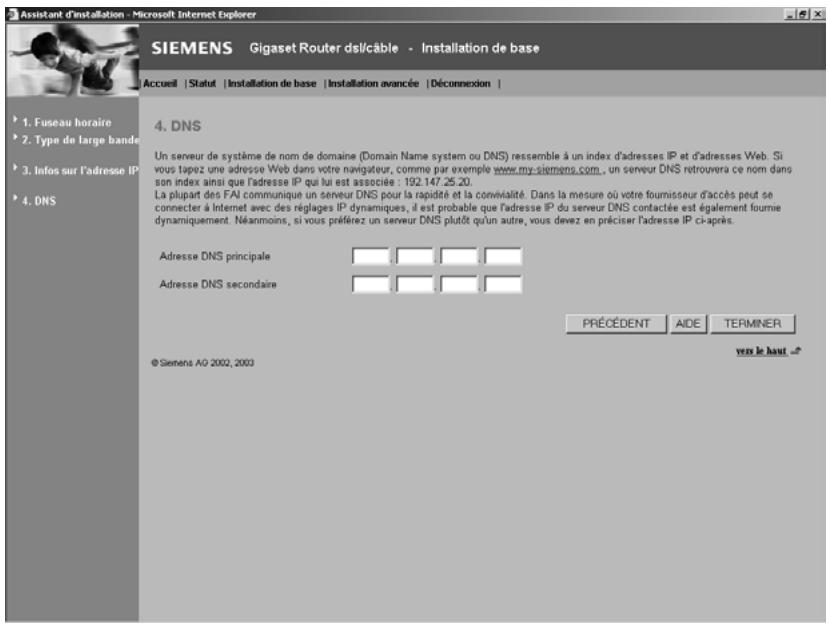Select step 3. Infos sur l'adresse IP
The height and width of the screenshot is (625, 829).
pyautogui.click(x=80, y=171)
